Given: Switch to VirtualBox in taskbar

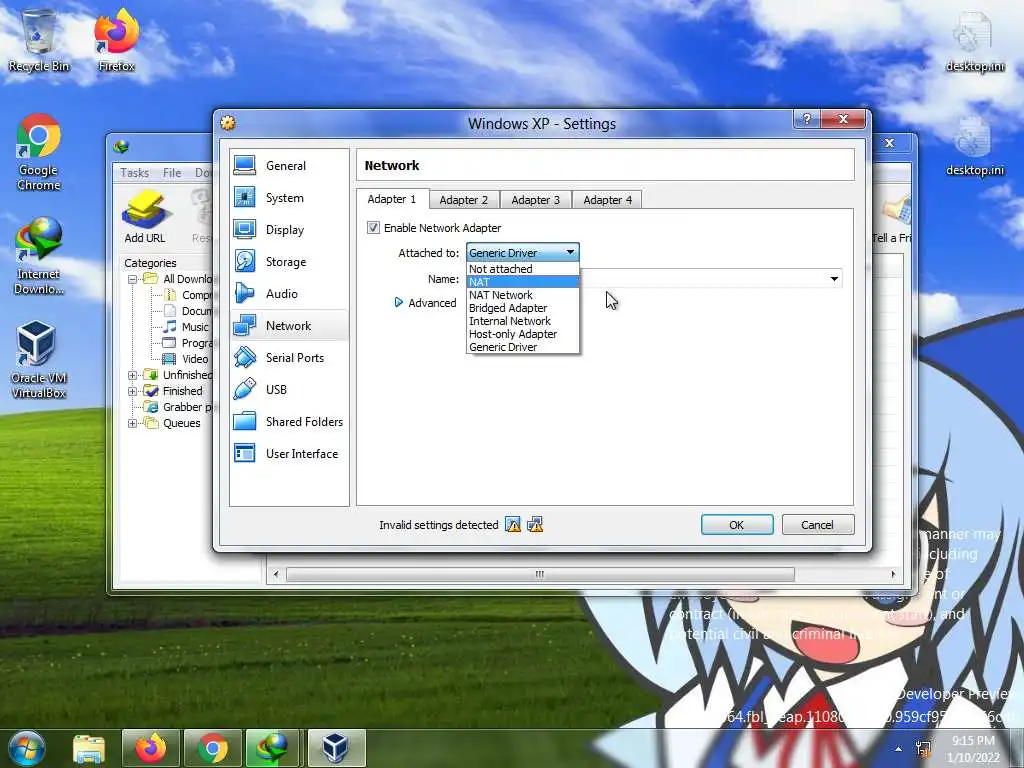Looking at the screenshot, I should click(x=336, y=748).
